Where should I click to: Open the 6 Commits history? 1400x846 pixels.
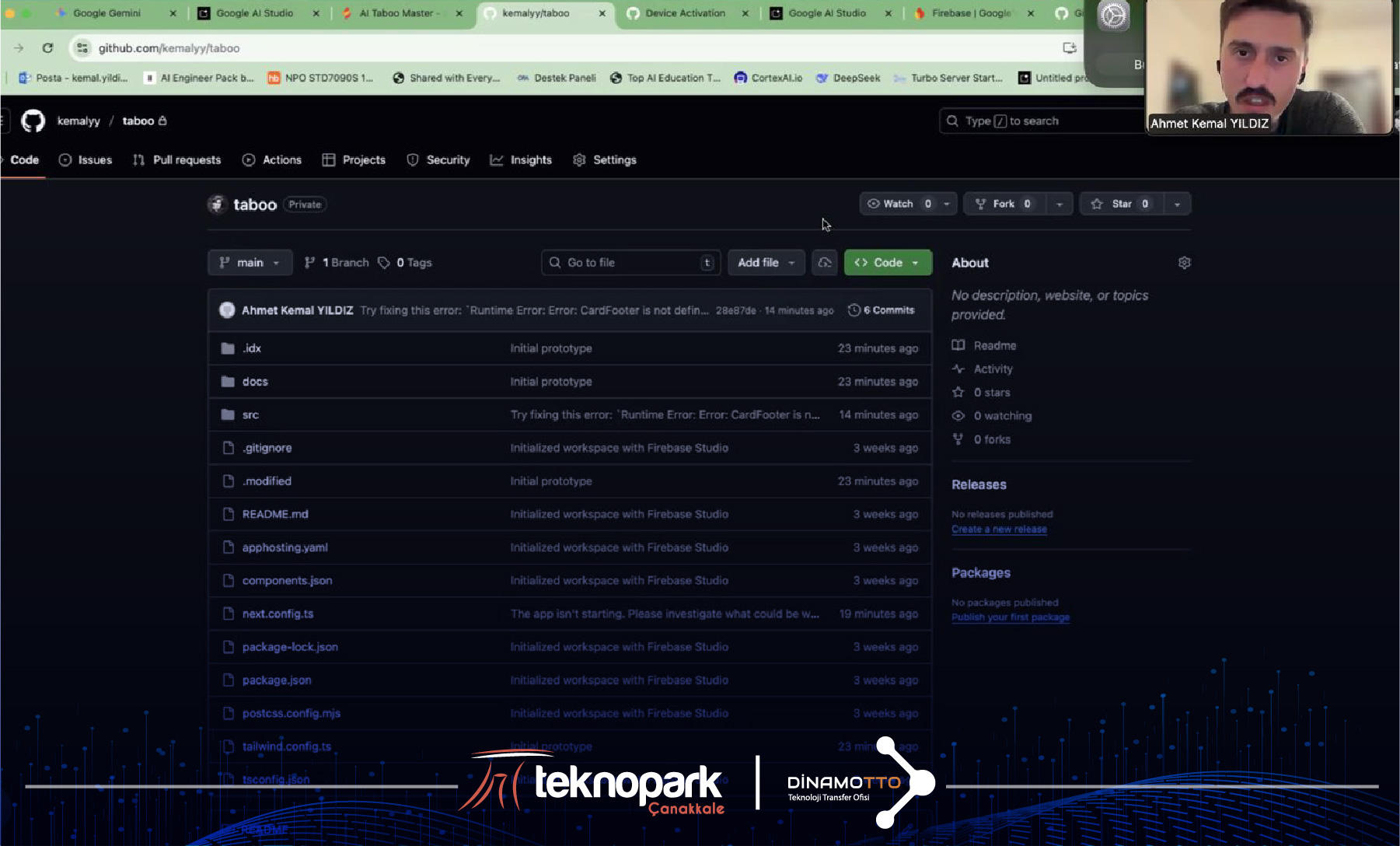pos(882,310)
